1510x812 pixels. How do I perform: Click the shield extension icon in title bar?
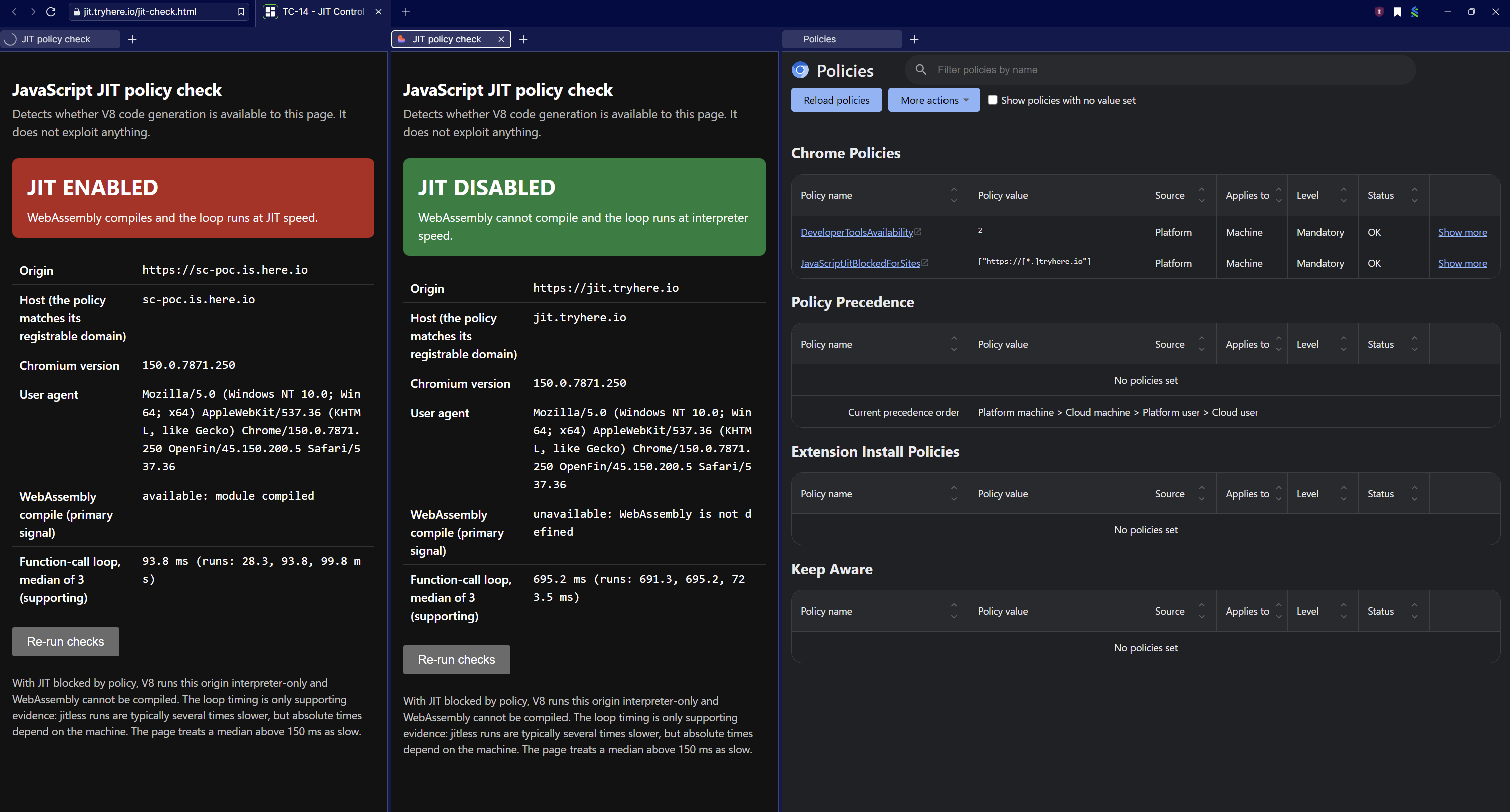point(1379,11)
